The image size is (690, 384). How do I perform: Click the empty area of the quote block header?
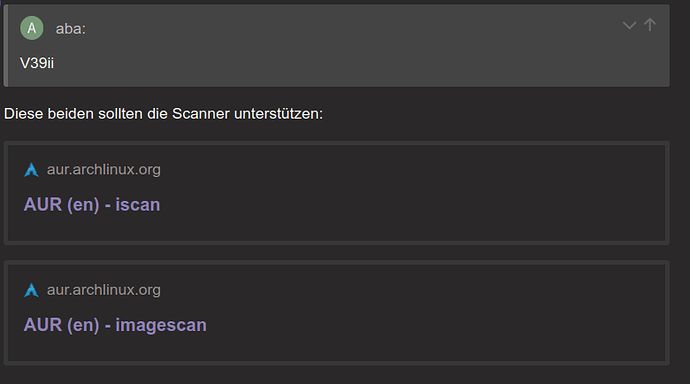coord(352,29)
